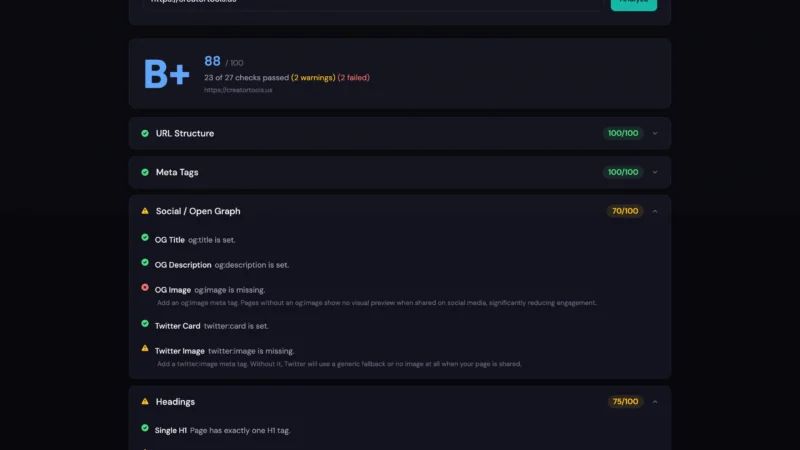Click the green check beside OG Description
Screen dimensions: 800x450
(145, 263)
